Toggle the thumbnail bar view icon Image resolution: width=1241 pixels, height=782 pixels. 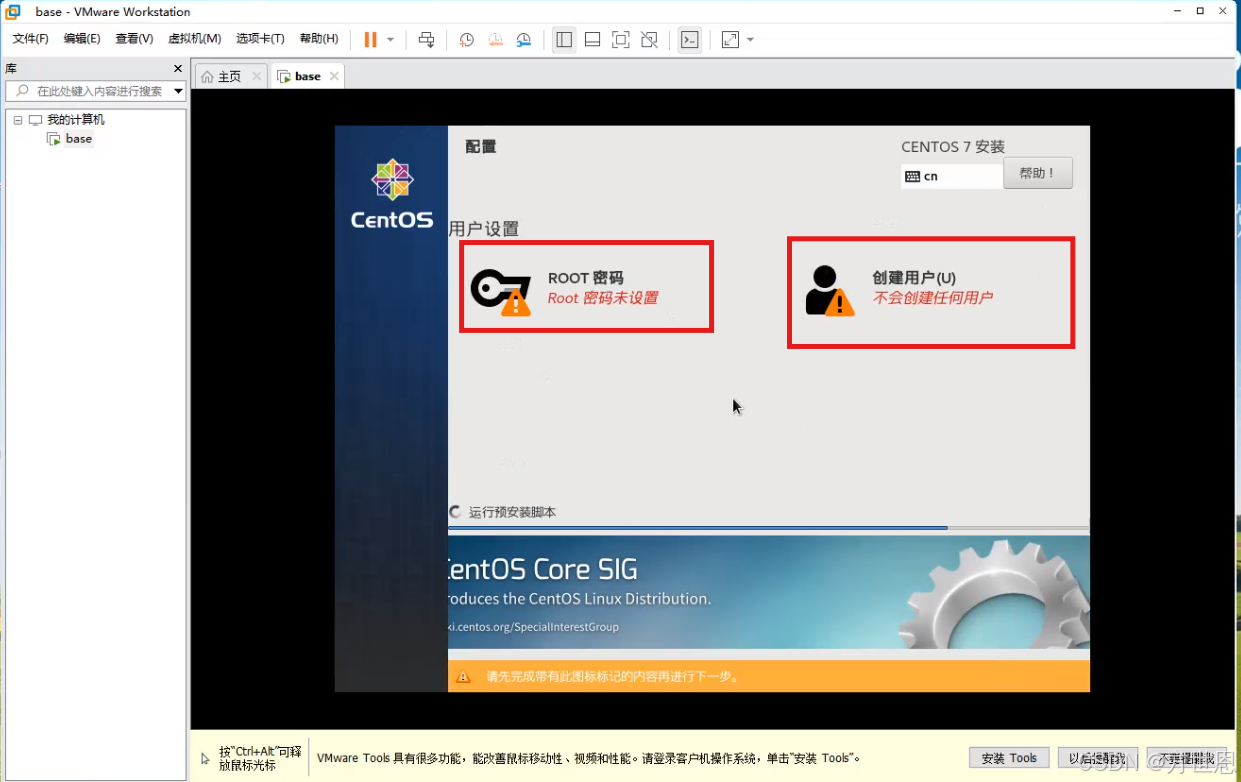[x=592, y=40]
